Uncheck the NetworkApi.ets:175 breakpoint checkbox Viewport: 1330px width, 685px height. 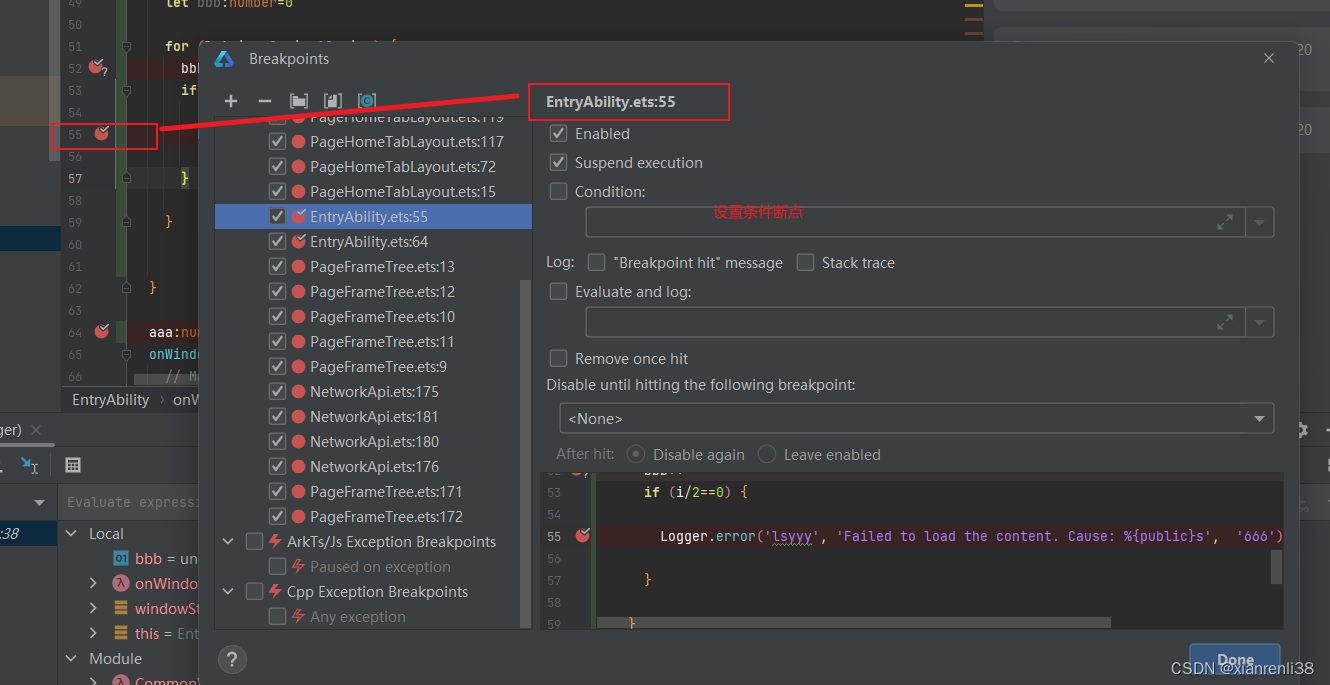pos(278,391)
